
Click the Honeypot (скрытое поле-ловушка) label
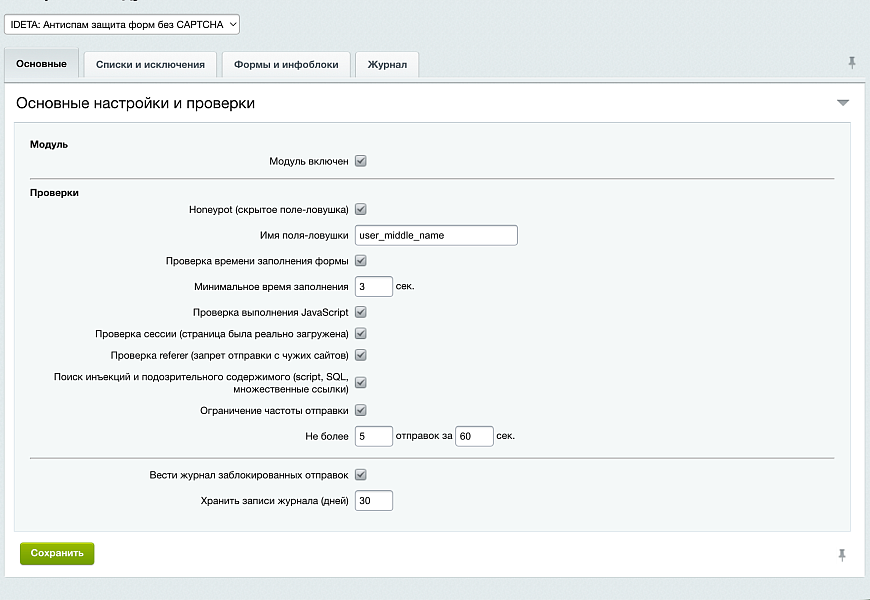(x=269, y=210)
